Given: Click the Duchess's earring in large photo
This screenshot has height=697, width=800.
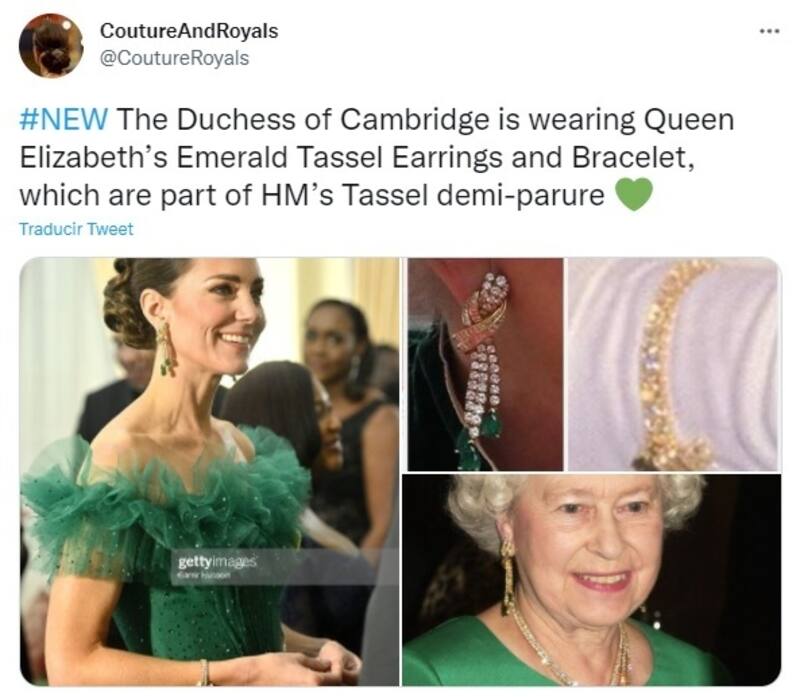Looking at the screenshot, I should tap(167, 350).
